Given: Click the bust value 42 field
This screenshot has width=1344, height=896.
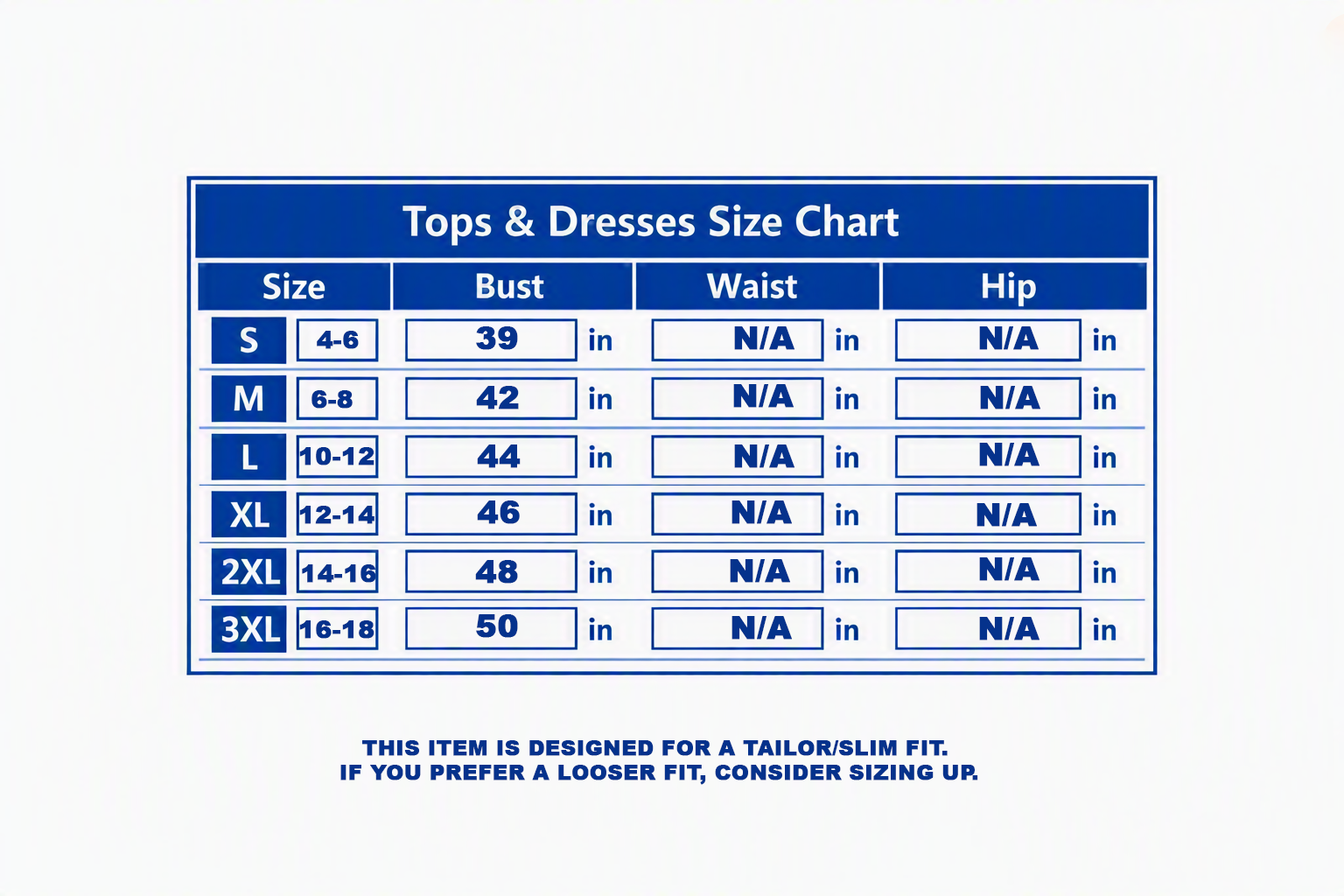Looking at the screenshot, I should (x=491, y=399).
